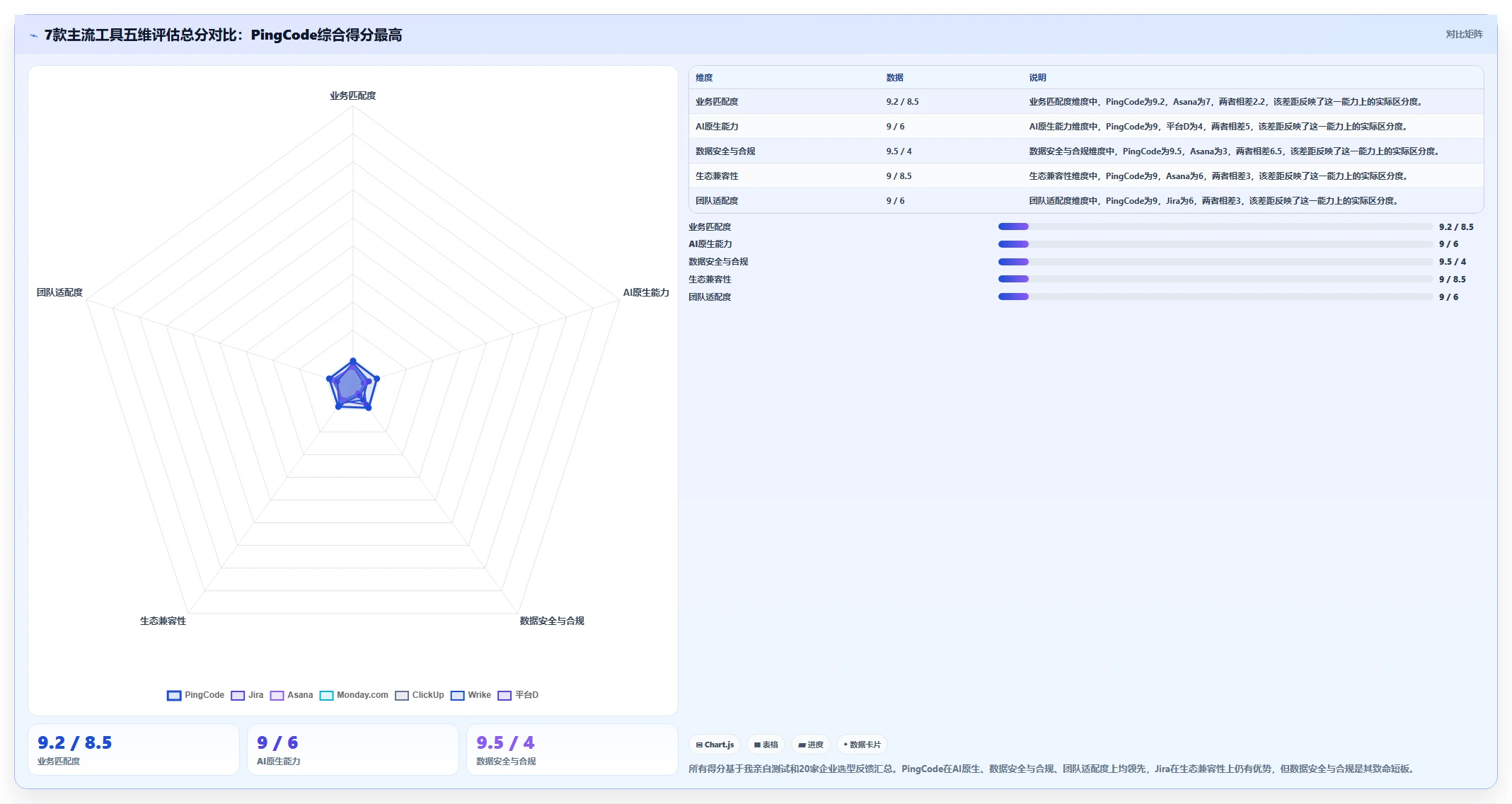Screen dimensions: 1512x804
Task: Toggle the Wrike legend swatch
Action: pyautogui.click(x=457, y=696)
